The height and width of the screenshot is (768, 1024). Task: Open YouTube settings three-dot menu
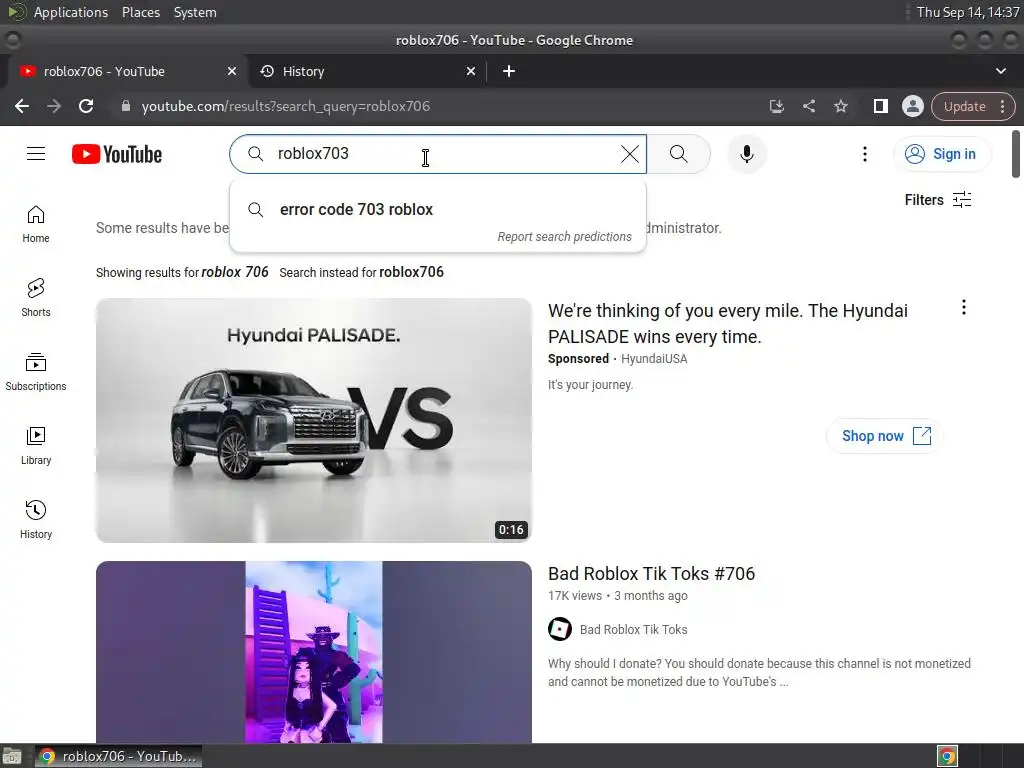[865, 154]
